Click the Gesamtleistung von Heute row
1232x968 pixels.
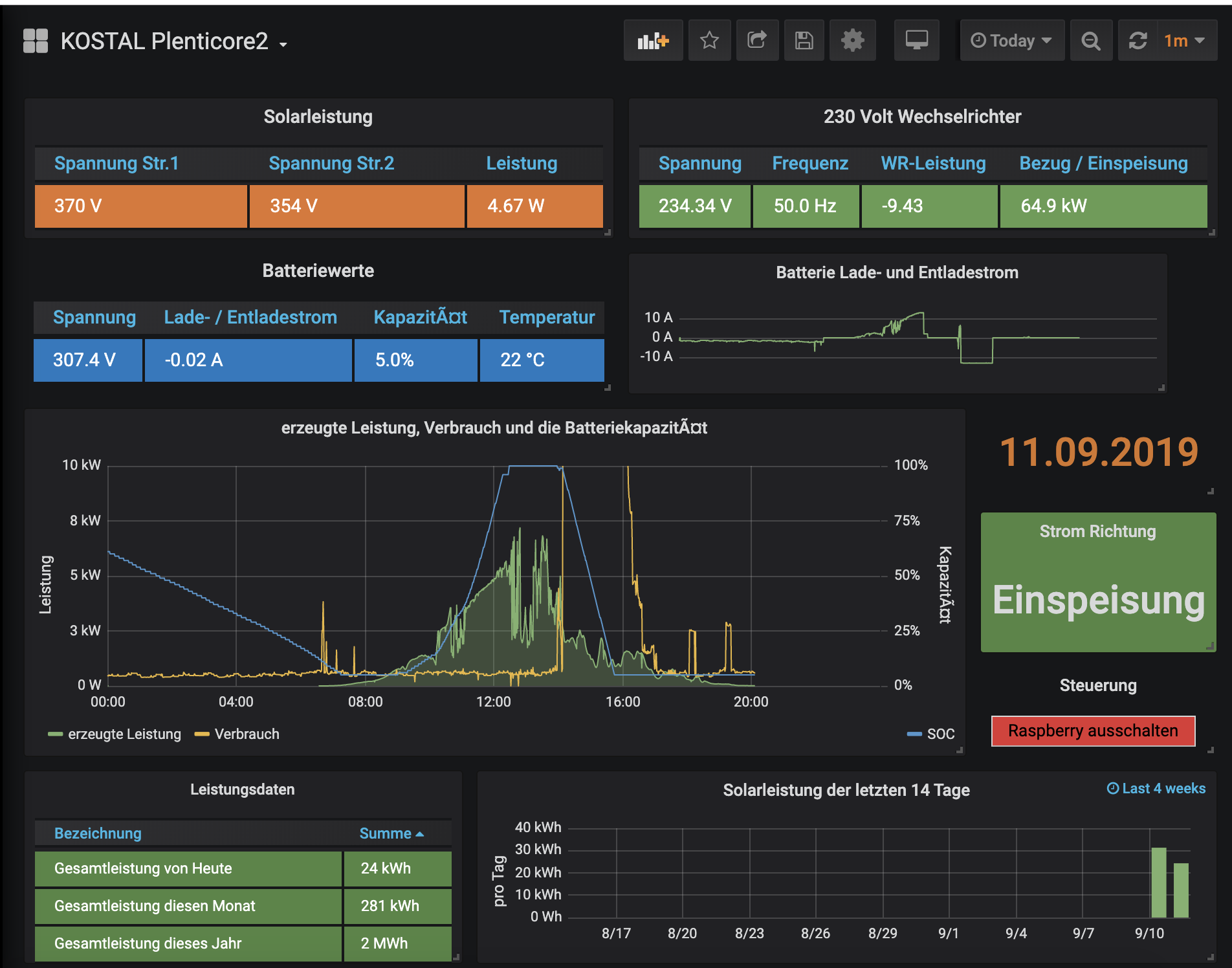pos(243,868)
